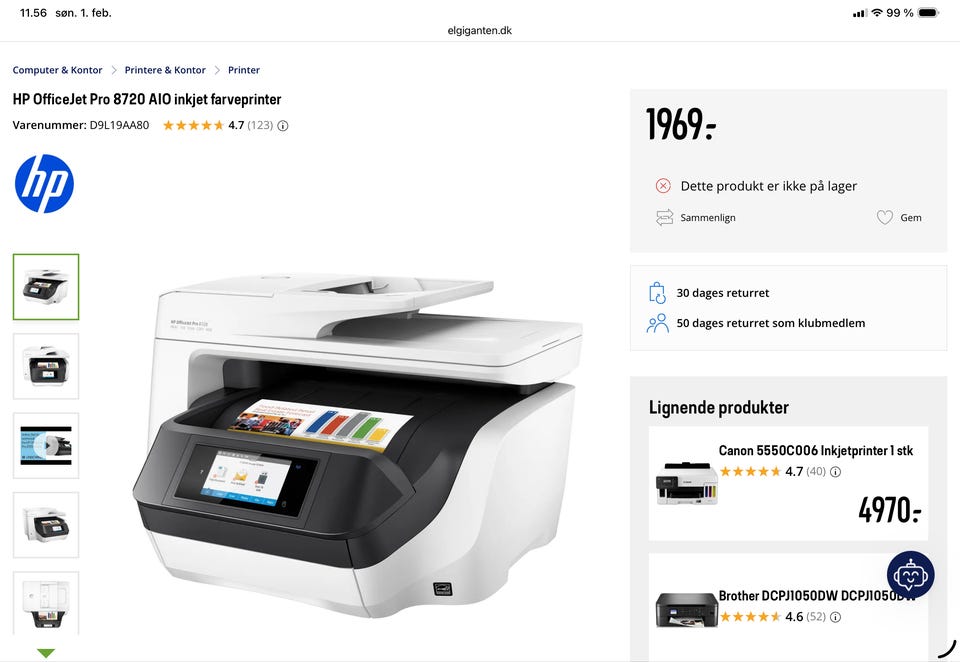
Task: Open rating info icon next to 4.7 (123)
Action: click(x=283, y=126)
